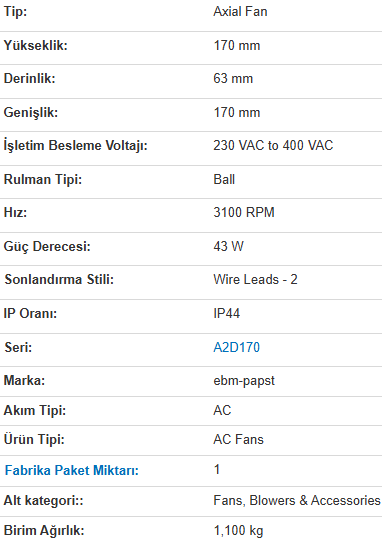Select the Axial Fan type value
382x538 pixels.
click(x=240, y=12)
